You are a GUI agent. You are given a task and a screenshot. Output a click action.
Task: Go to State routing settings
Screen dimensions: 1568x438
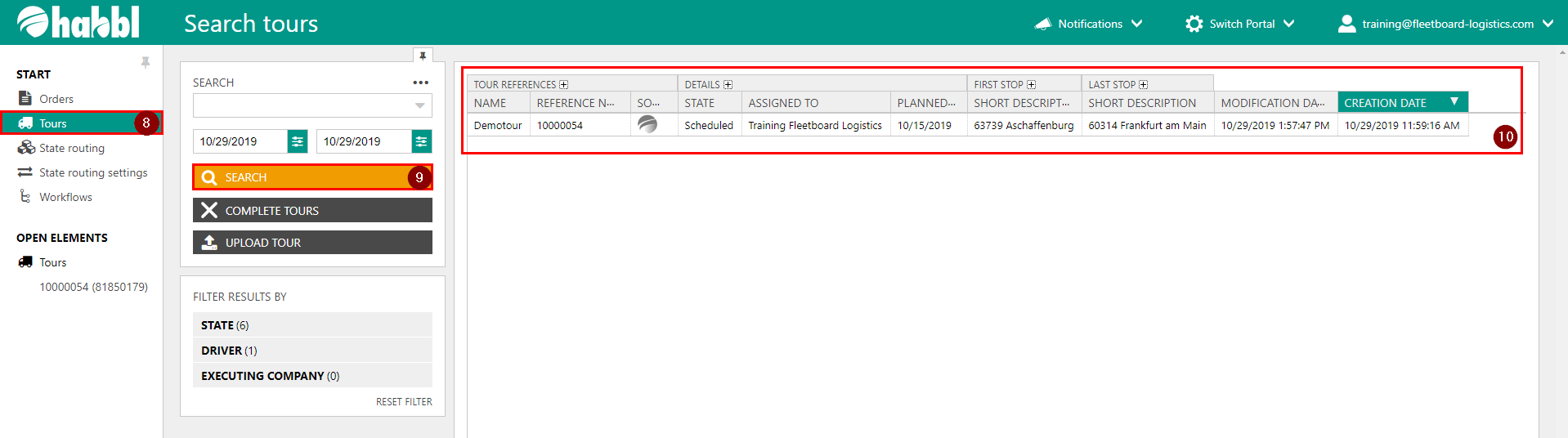[93, 172]
